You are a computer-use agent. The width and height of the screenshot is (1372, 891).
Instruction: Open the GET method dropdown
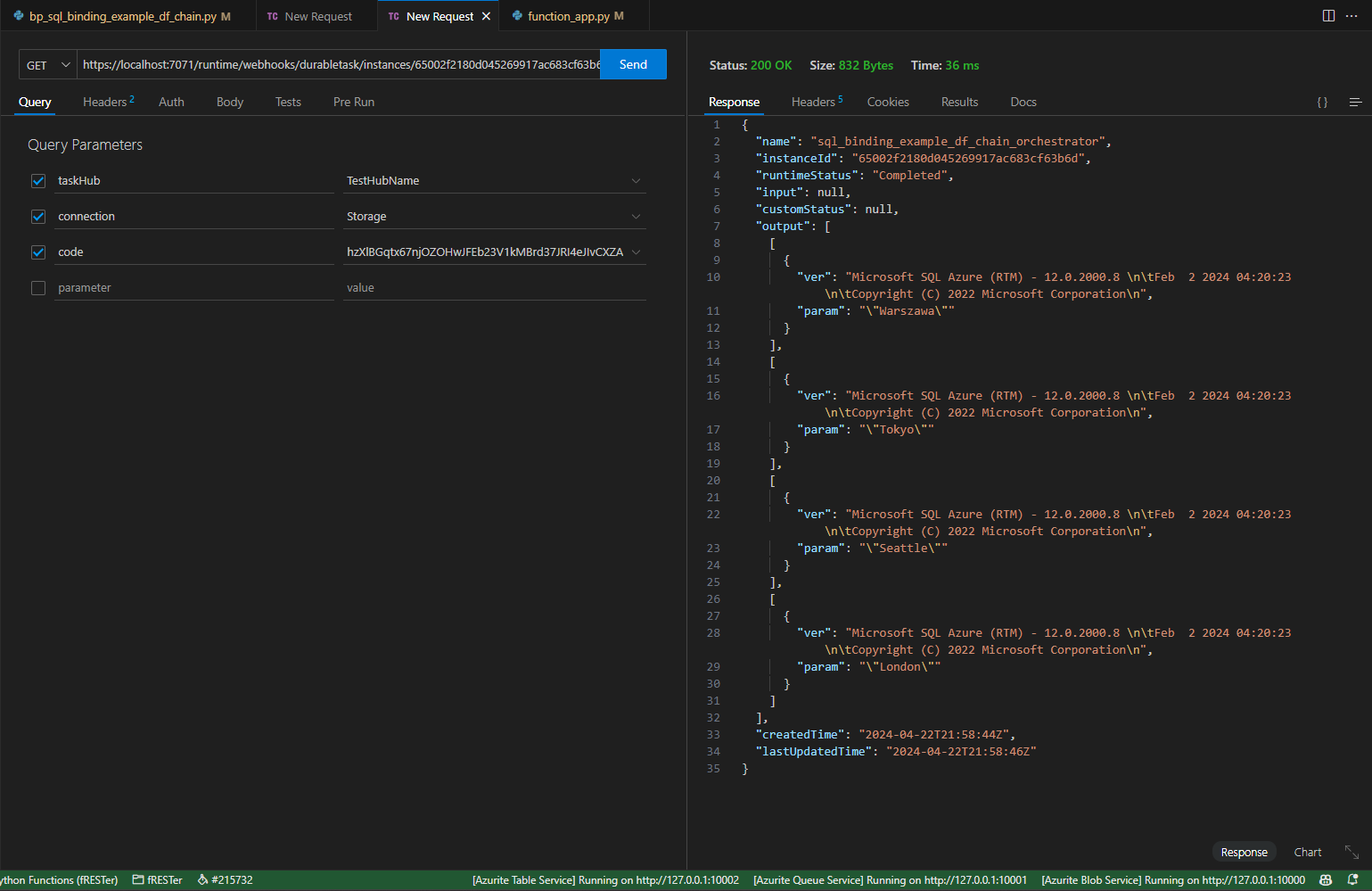coord(48,65)
